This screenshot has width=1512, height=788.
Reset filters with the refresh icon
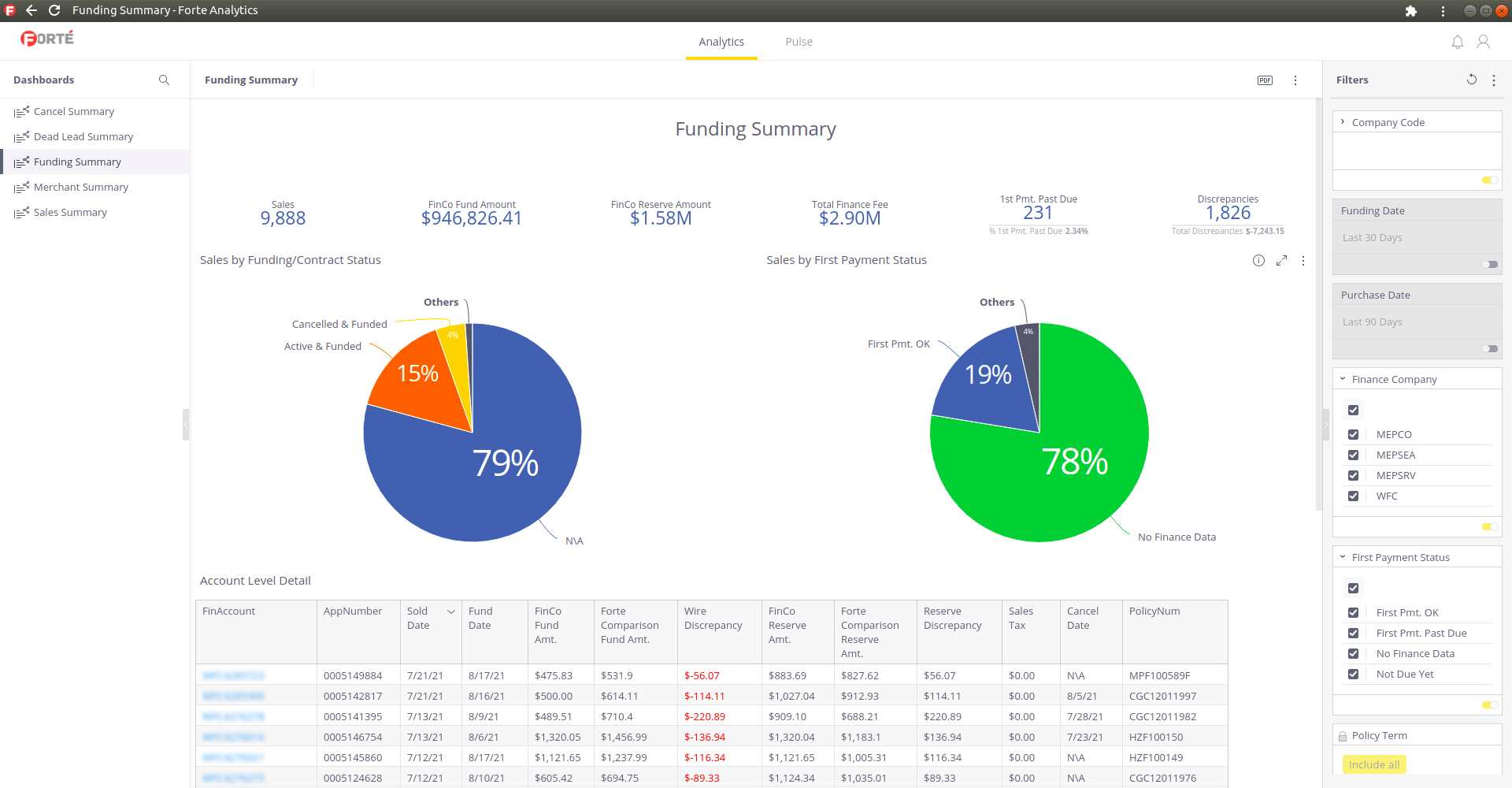point(1471,80)
